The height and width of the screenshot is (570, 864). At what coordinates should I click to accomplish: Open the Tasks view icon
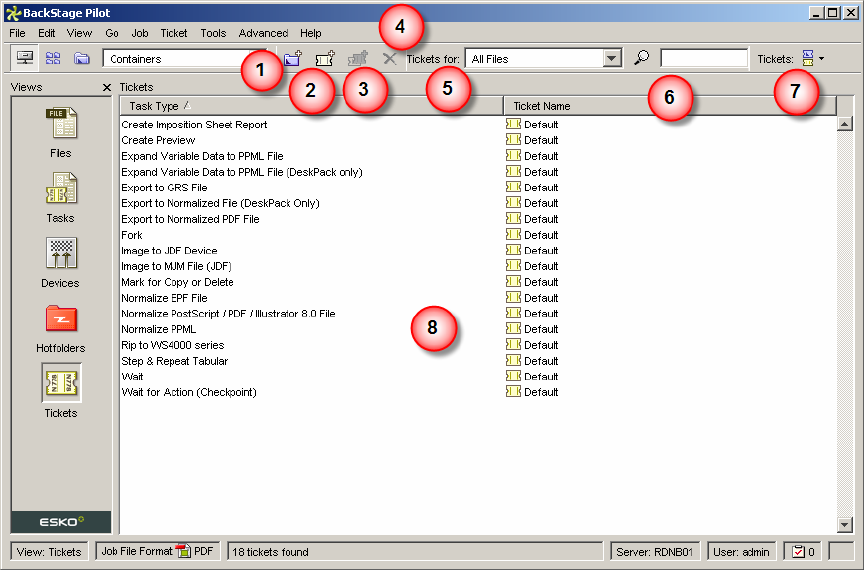[x=61, y=188]
